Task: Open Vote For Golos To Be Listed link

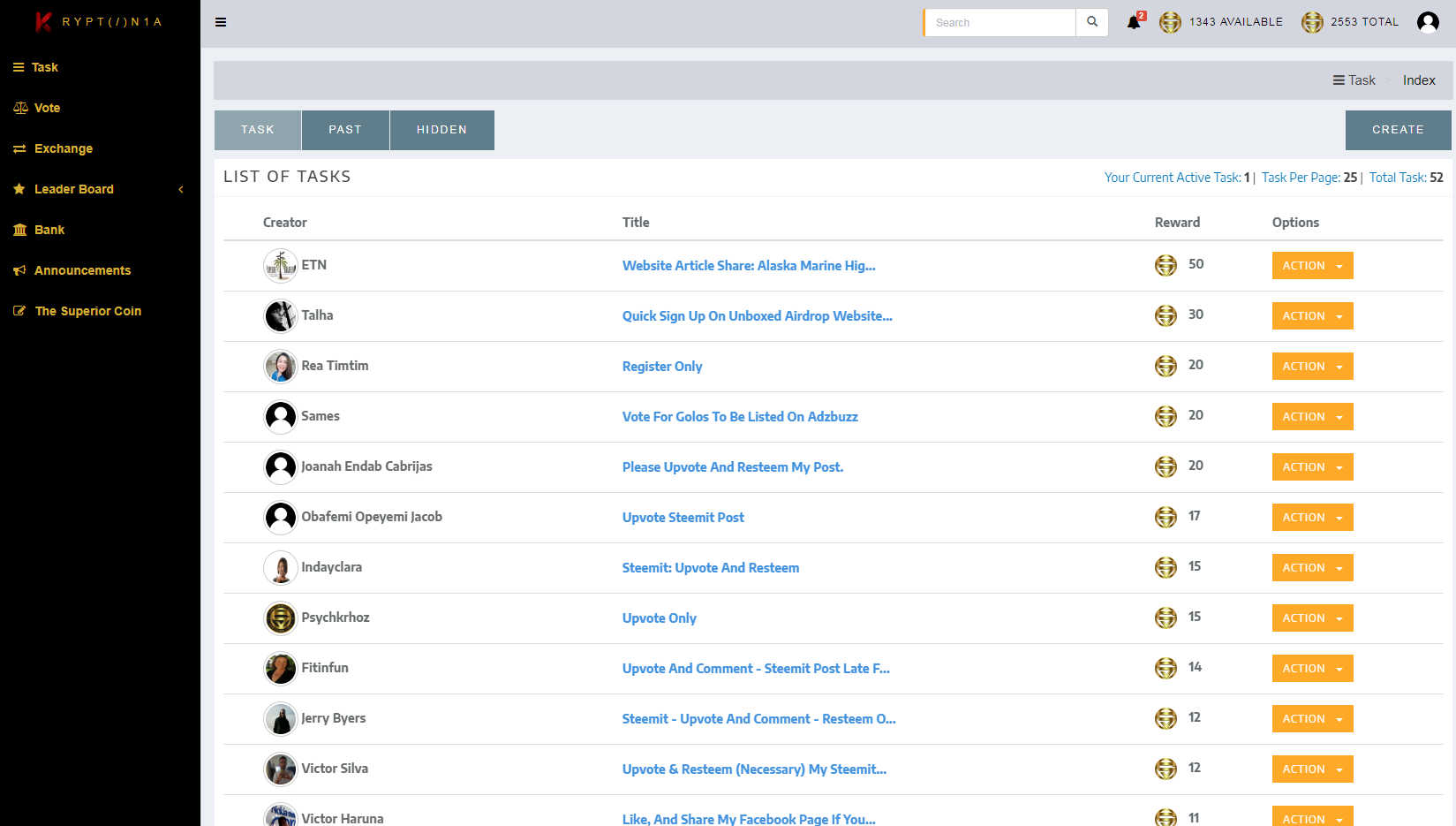Action: pos(740,417)
